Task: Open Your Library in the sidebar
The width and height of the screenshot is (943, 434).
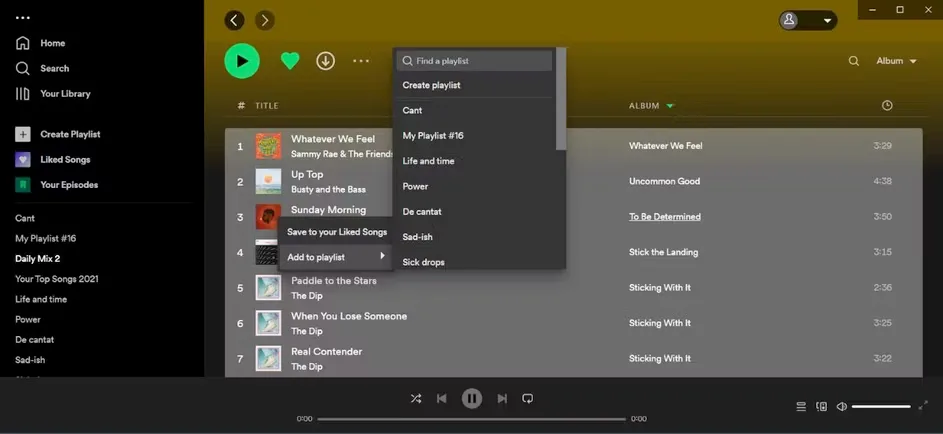Action: [x=53, y=94]
